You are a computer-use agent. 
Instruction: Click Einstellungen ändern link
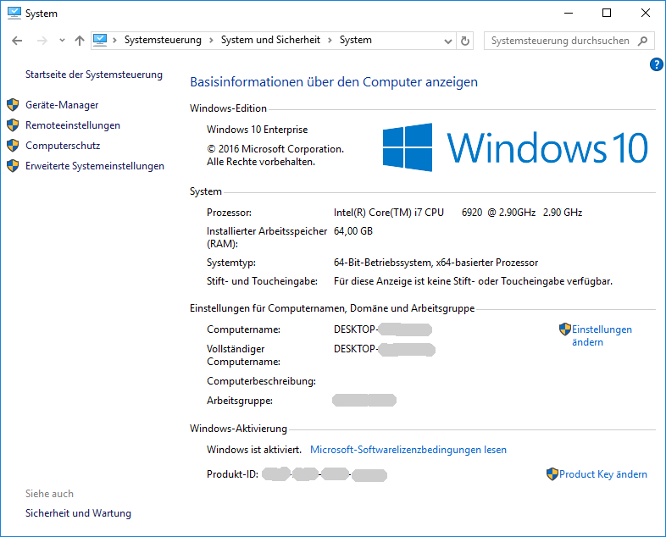[602, 336]
